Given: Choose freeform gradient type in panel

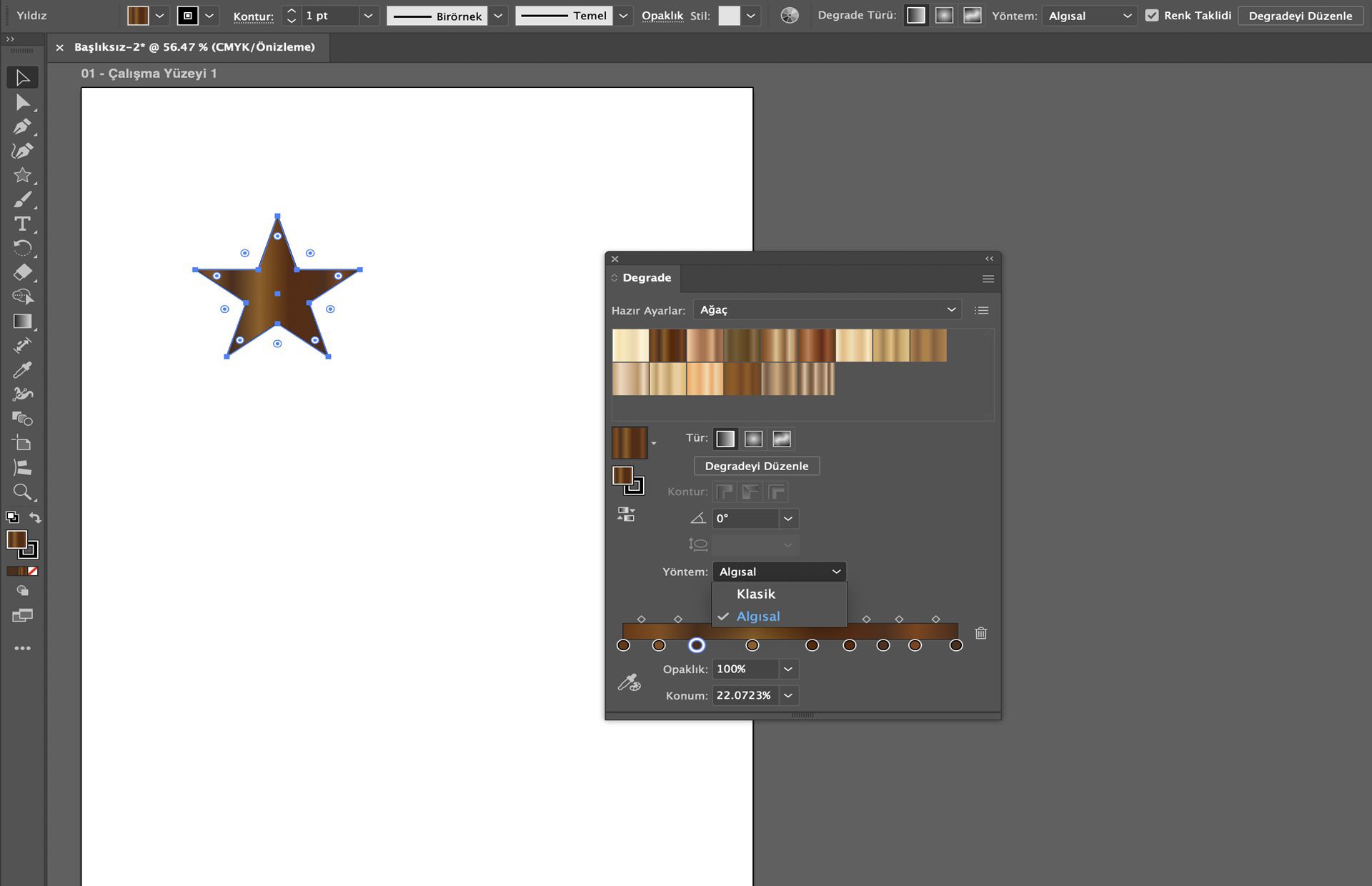Looking at the screenshot, I should pyautogui.click(x=782, y=439).
